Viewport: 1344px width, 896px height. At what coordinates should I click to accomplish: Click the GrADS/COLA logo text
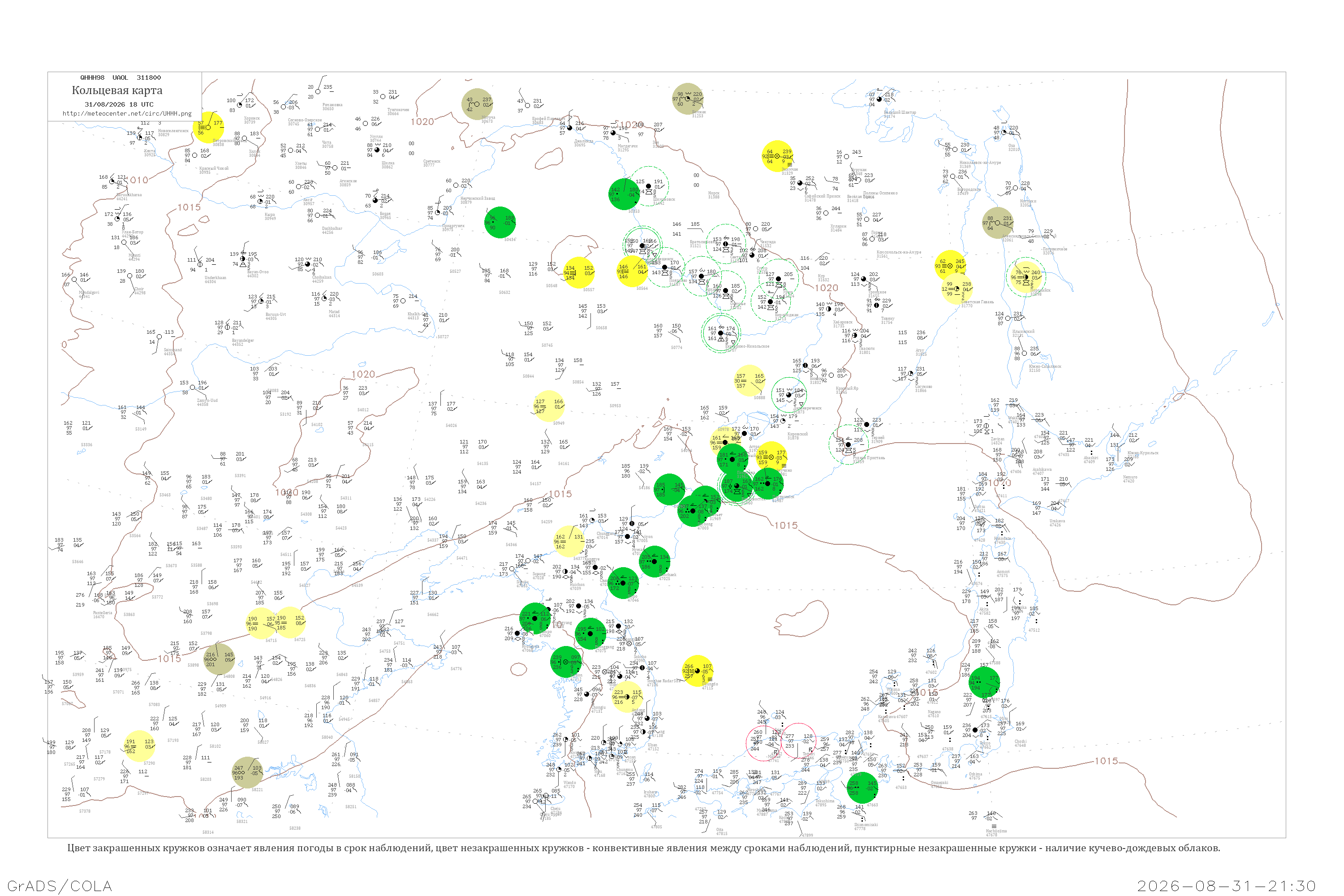[60, 886]
